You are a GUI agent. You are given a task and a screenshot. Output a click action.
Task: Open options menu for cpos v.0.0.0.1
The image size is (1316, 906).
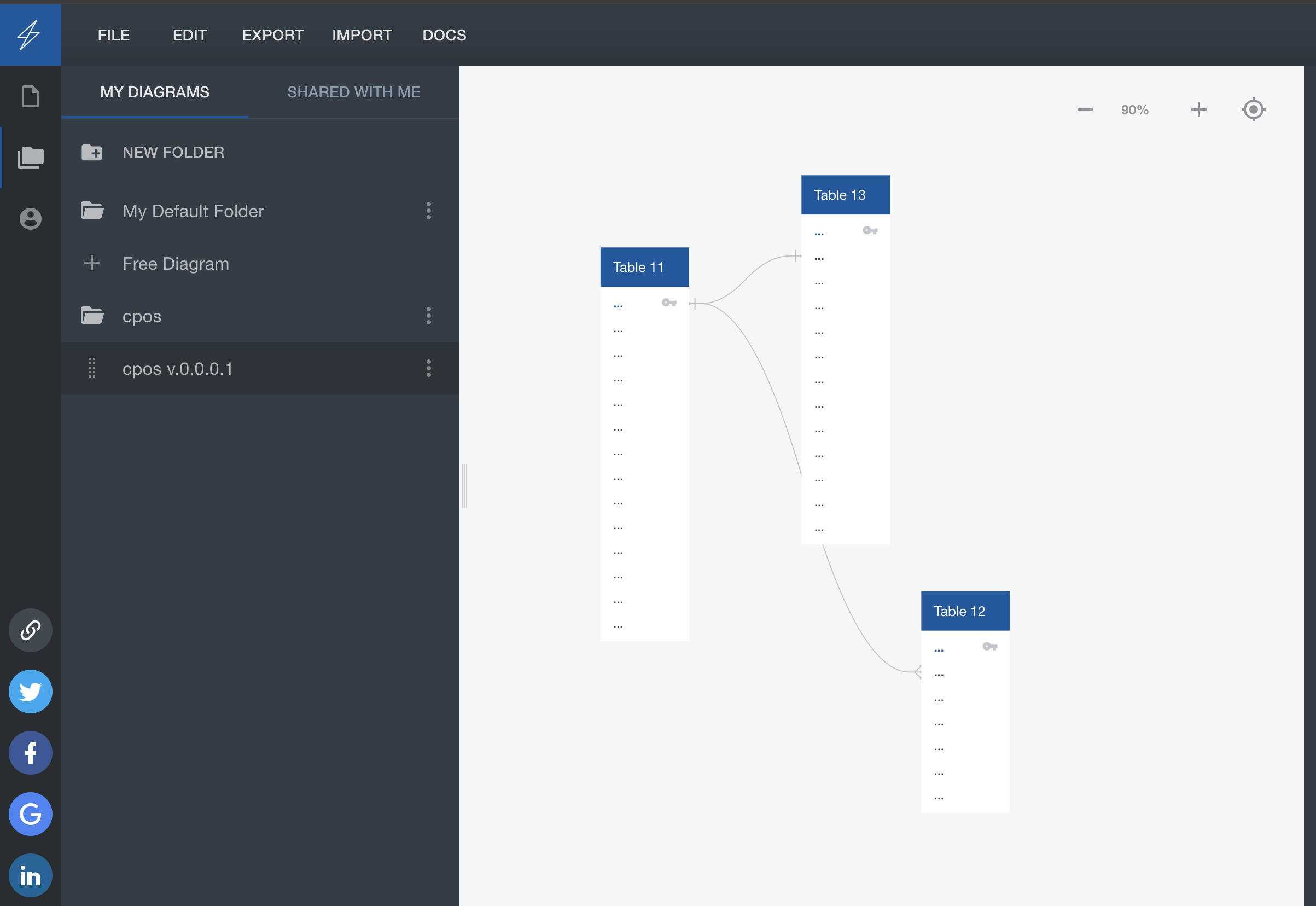[428, 368]
